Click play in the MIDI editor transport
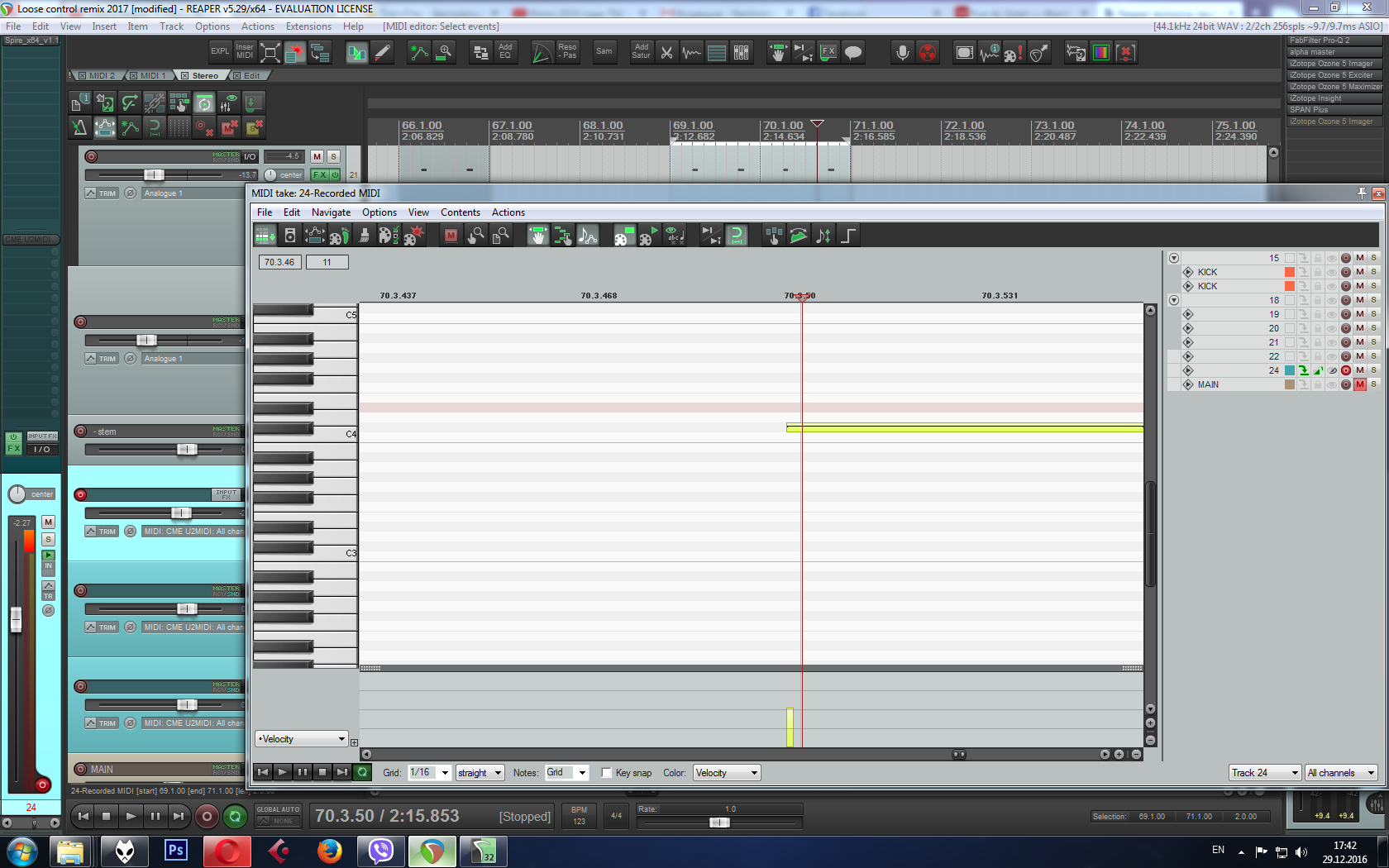1389x868 pixels. coord(282,772)
